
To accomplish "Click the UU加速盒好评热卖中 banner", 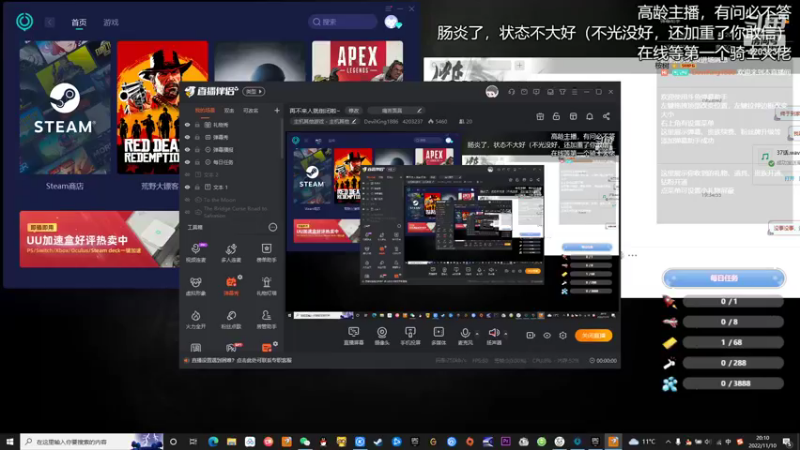I will coord(99,239).
